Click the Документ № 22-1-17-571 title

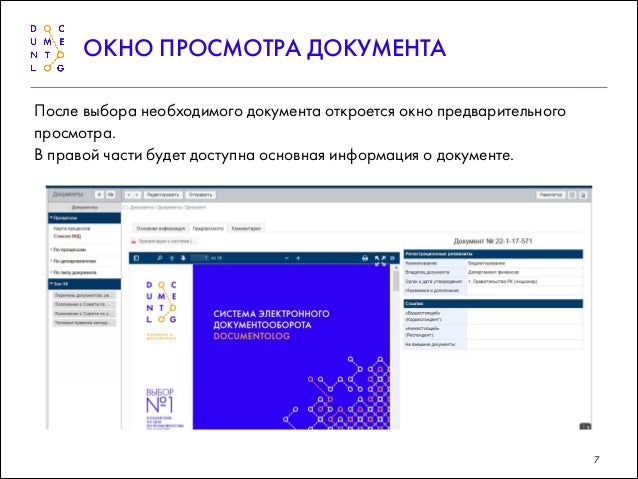click(x=493, y=241)
